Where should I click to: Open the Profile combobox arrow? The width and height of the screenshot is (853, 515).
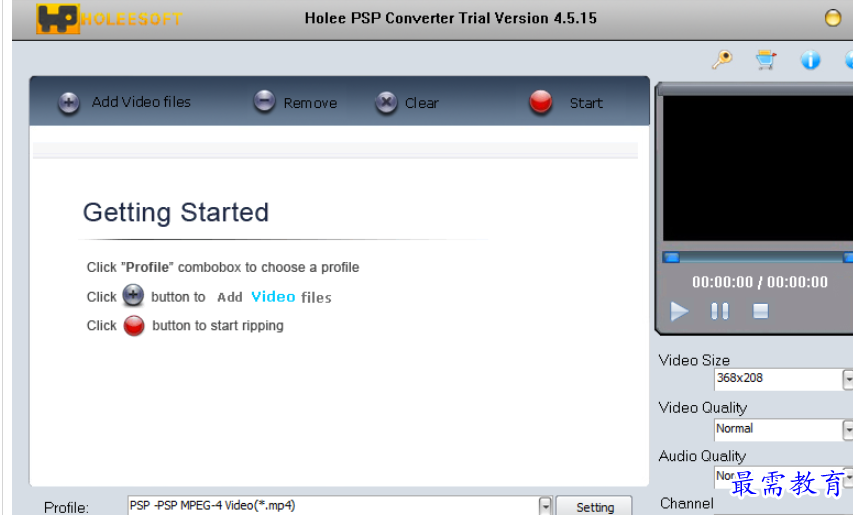pos(546,506)
